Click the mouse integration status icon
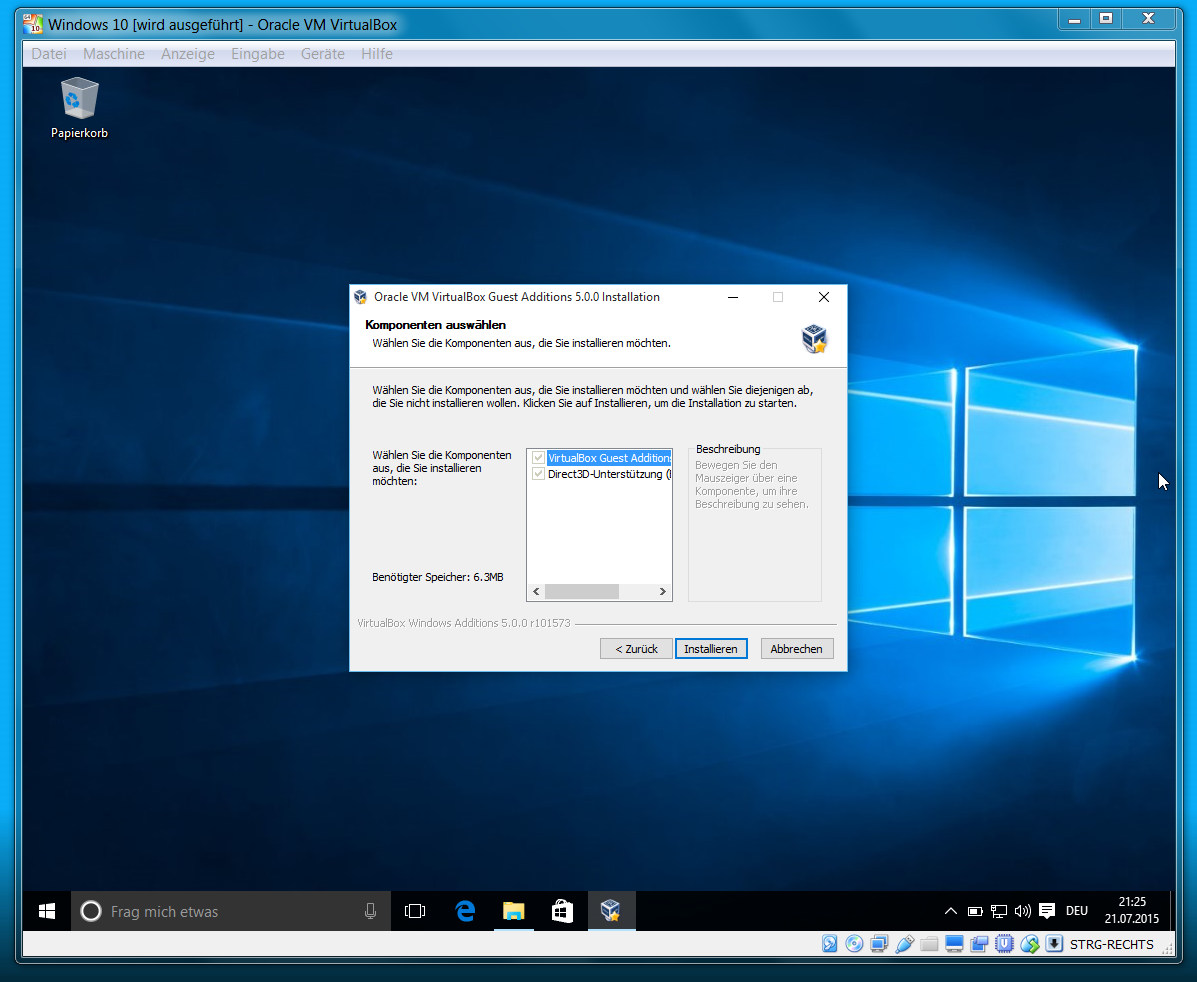 pos(1030,944)
